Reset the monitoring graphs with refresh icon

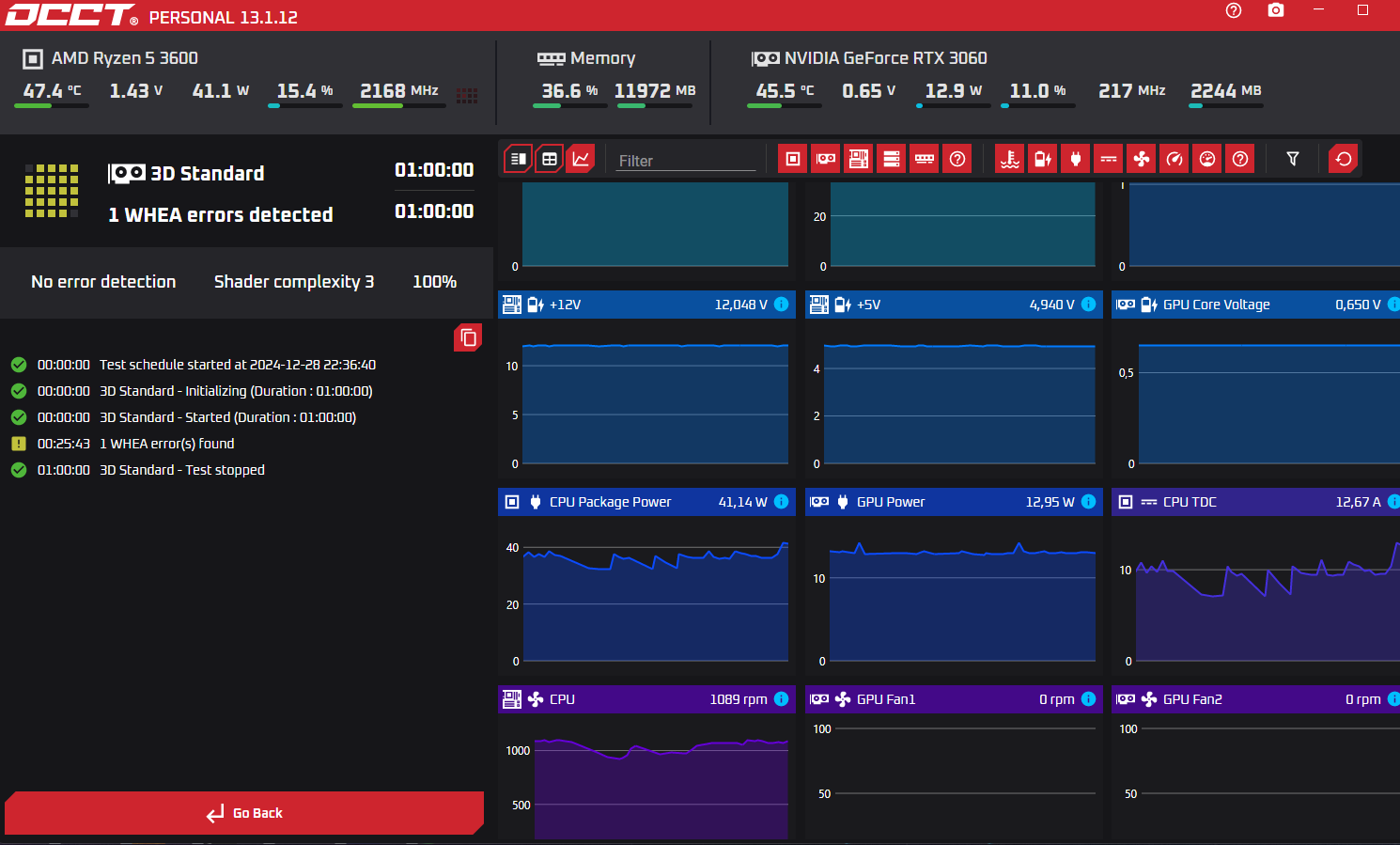(1344, 159)
